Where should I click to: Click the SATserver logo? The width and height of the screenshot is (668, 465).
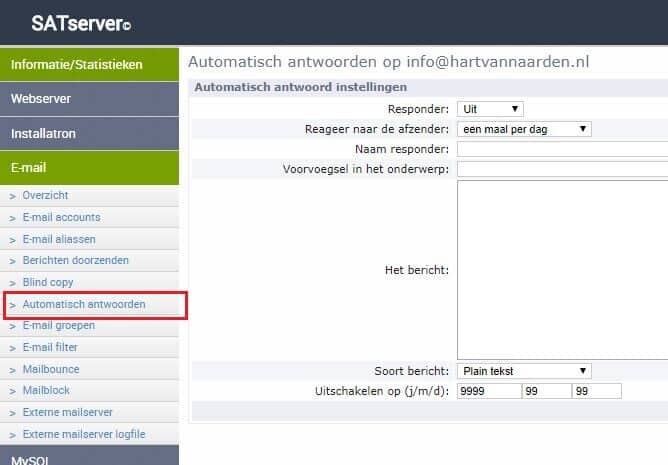coord(81,23)
